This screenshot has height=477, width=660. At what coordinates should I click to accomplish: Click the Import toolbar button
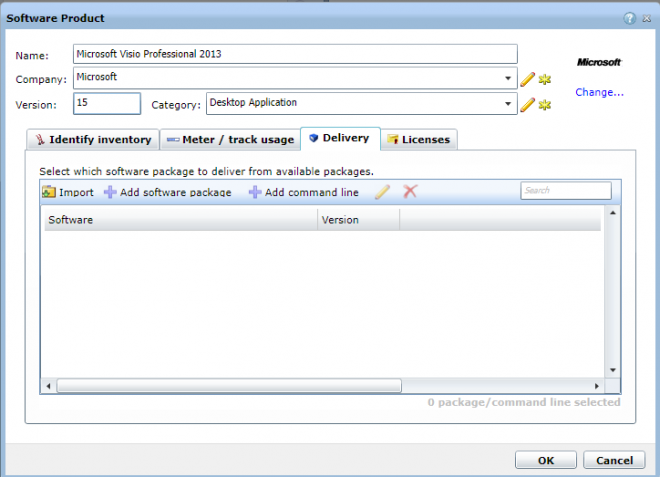pyautogui.click(x=68, y=192)
